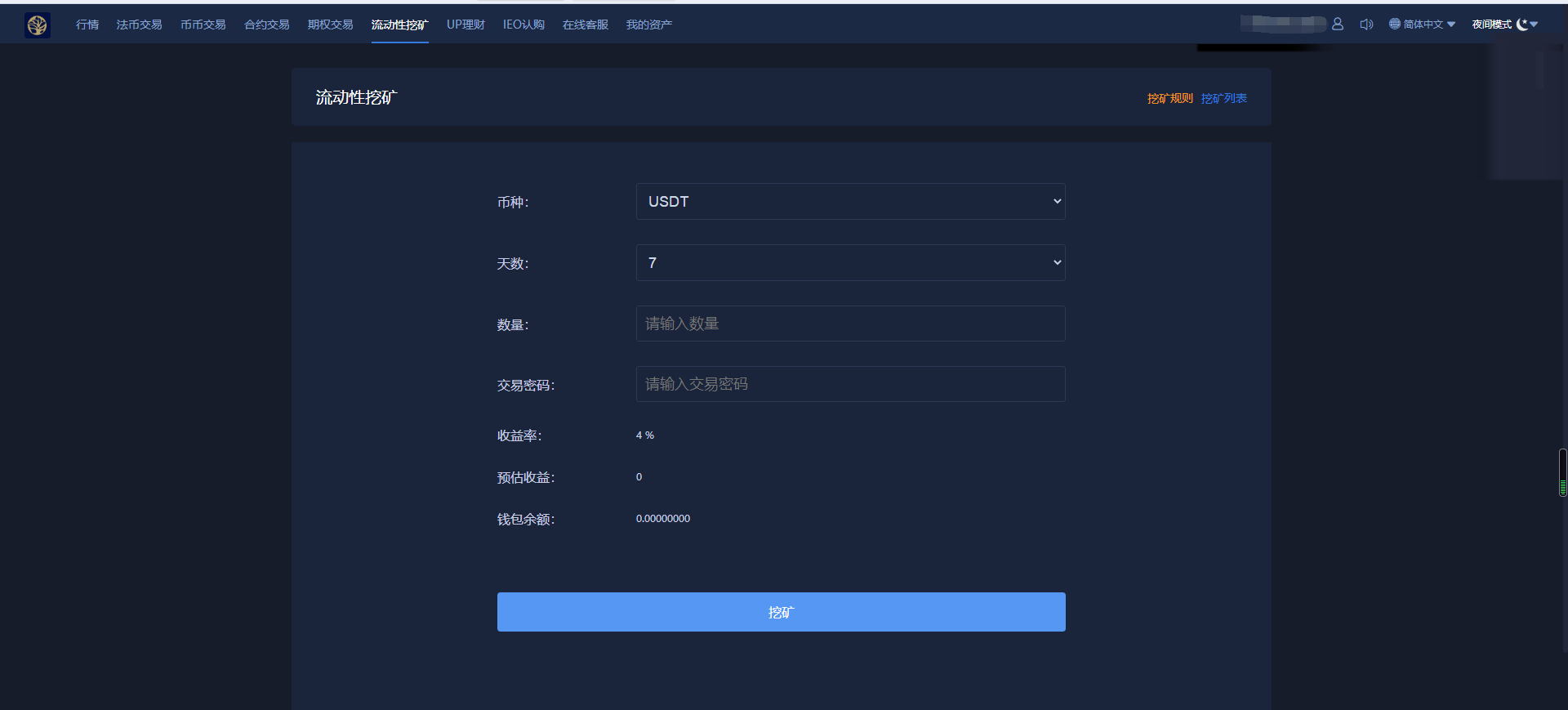The image size is (1568, 710).
Task: Click the globe language icon
Action: coord(1395,25)
